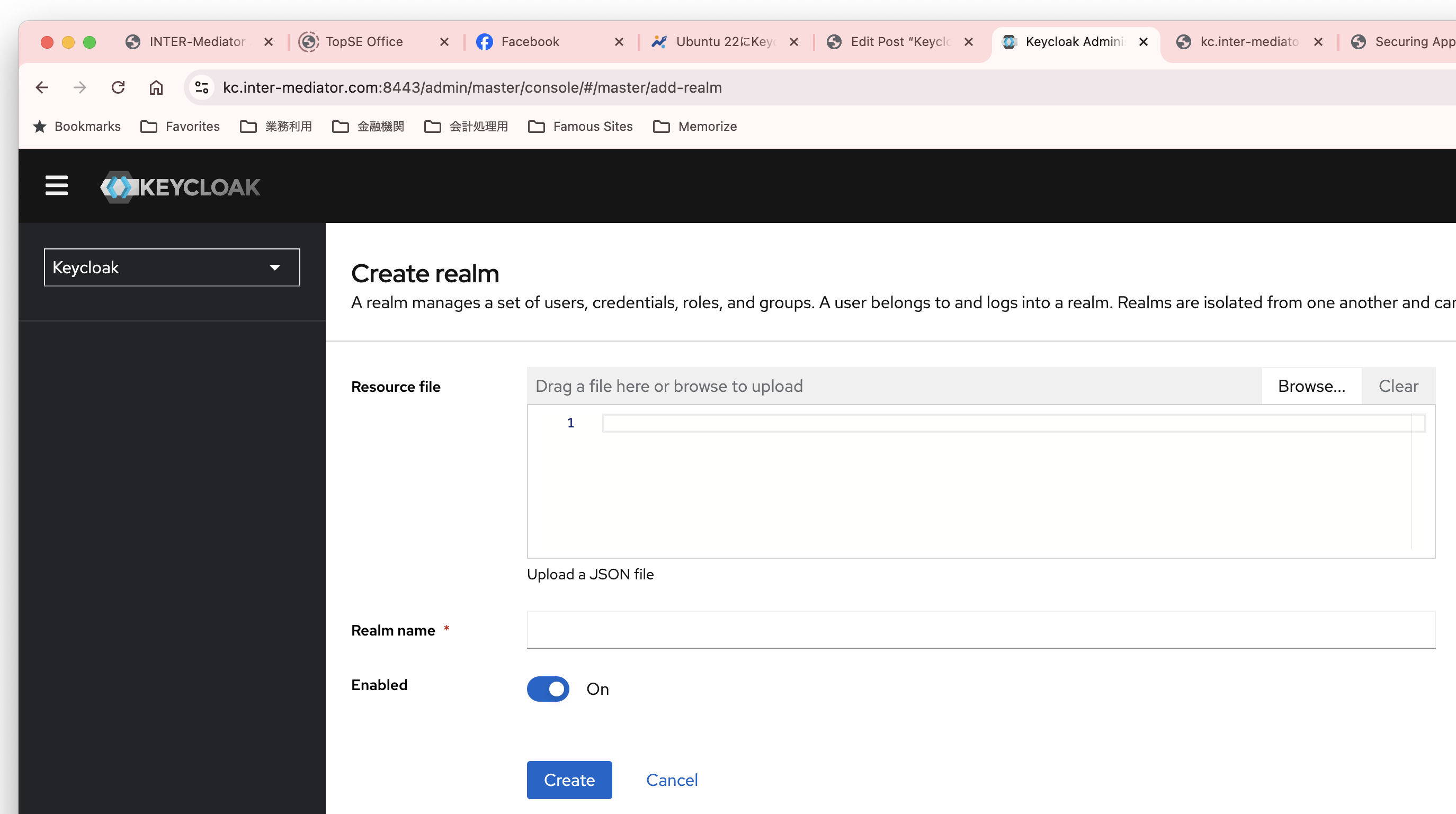The width and height of the screenshot is (1456, 814).
Task: Open the Famous Sites bookmarks folder
Action: (x=580, y=126)
